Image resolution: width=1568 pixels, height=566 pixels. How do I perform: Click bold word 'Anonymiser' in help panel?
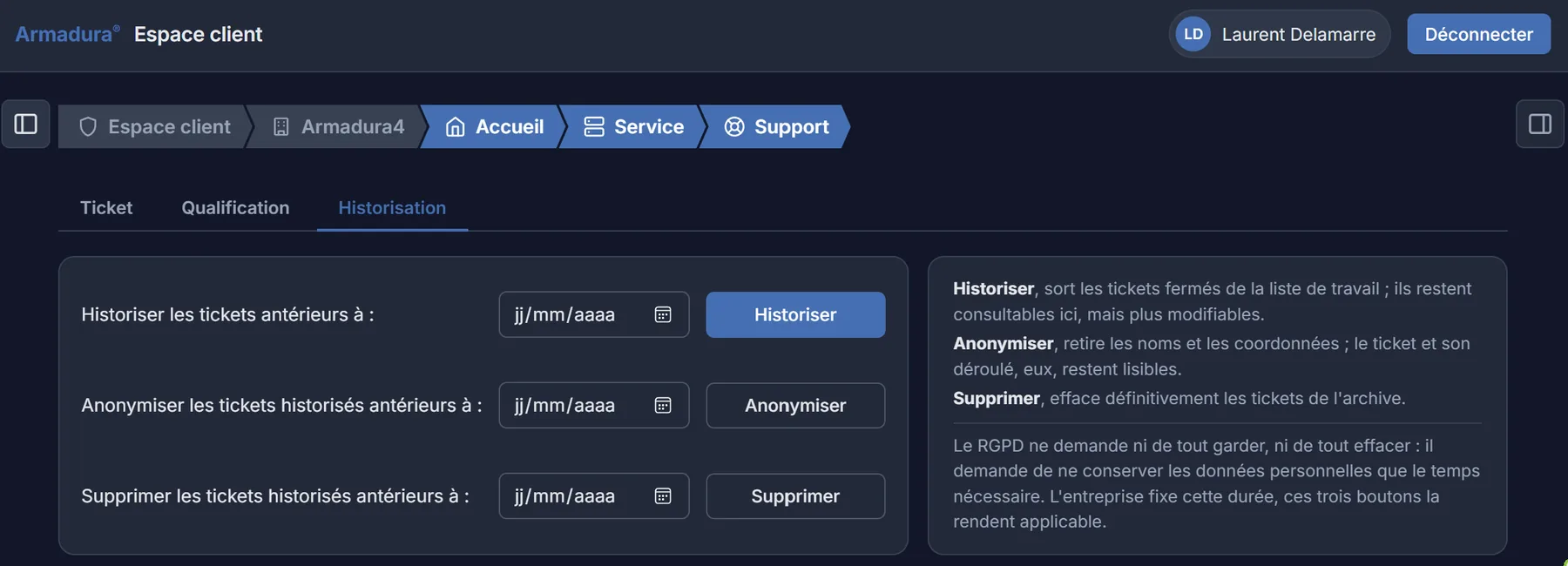pyautogui.click(x=1003, y=343)
